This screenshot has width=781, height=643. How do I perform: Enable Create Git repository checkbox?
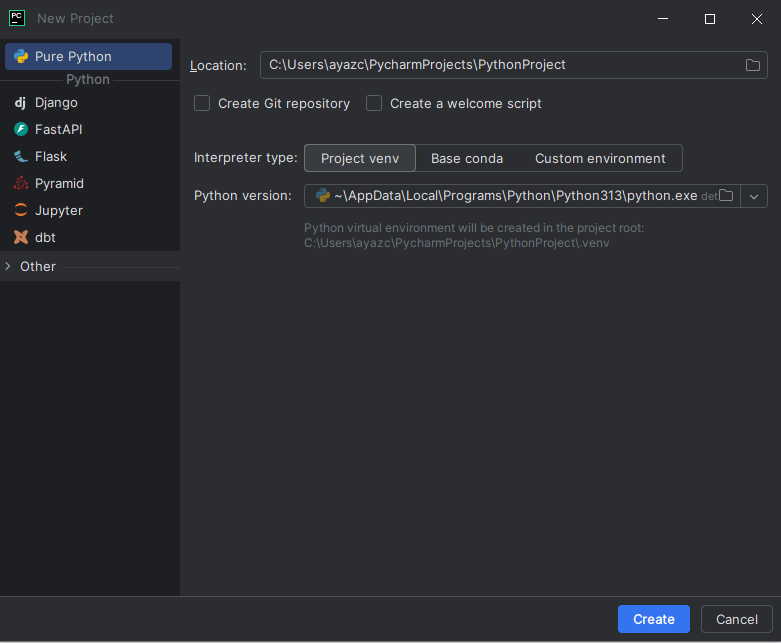click(202, 104)
